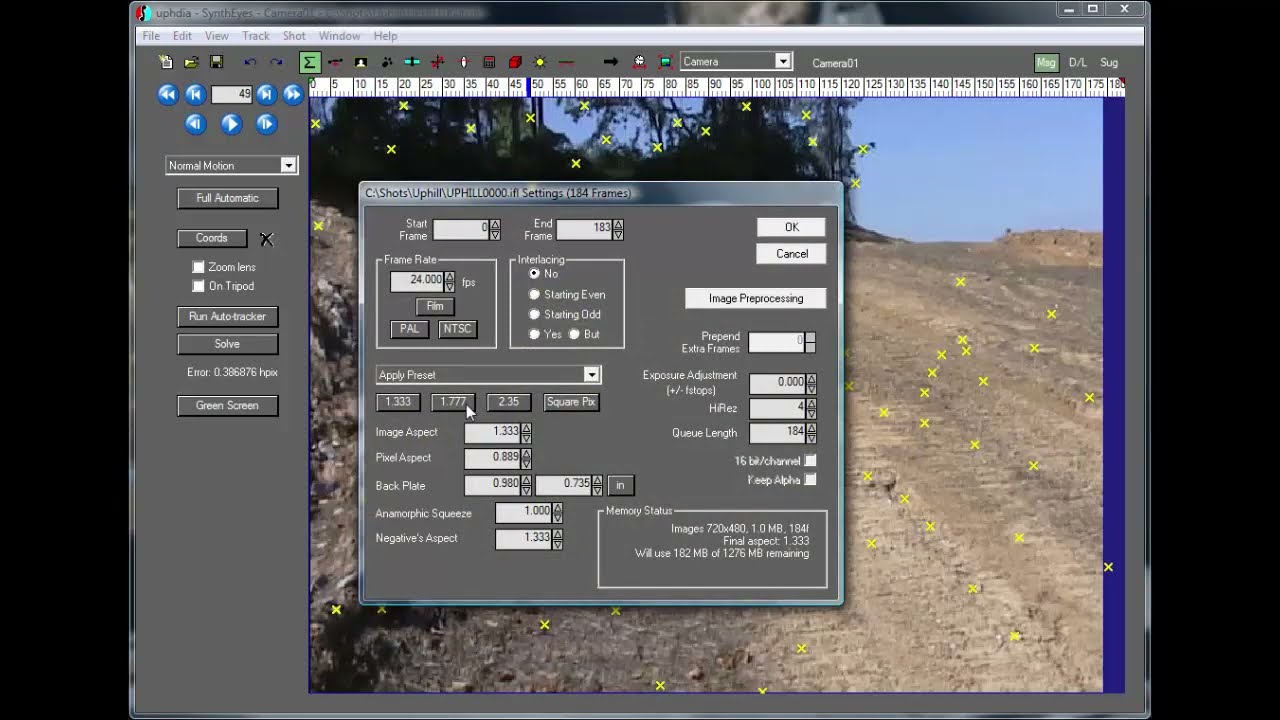Select interlacing No radio button
The image size is (1280, 720).
[x=534, y=273]
